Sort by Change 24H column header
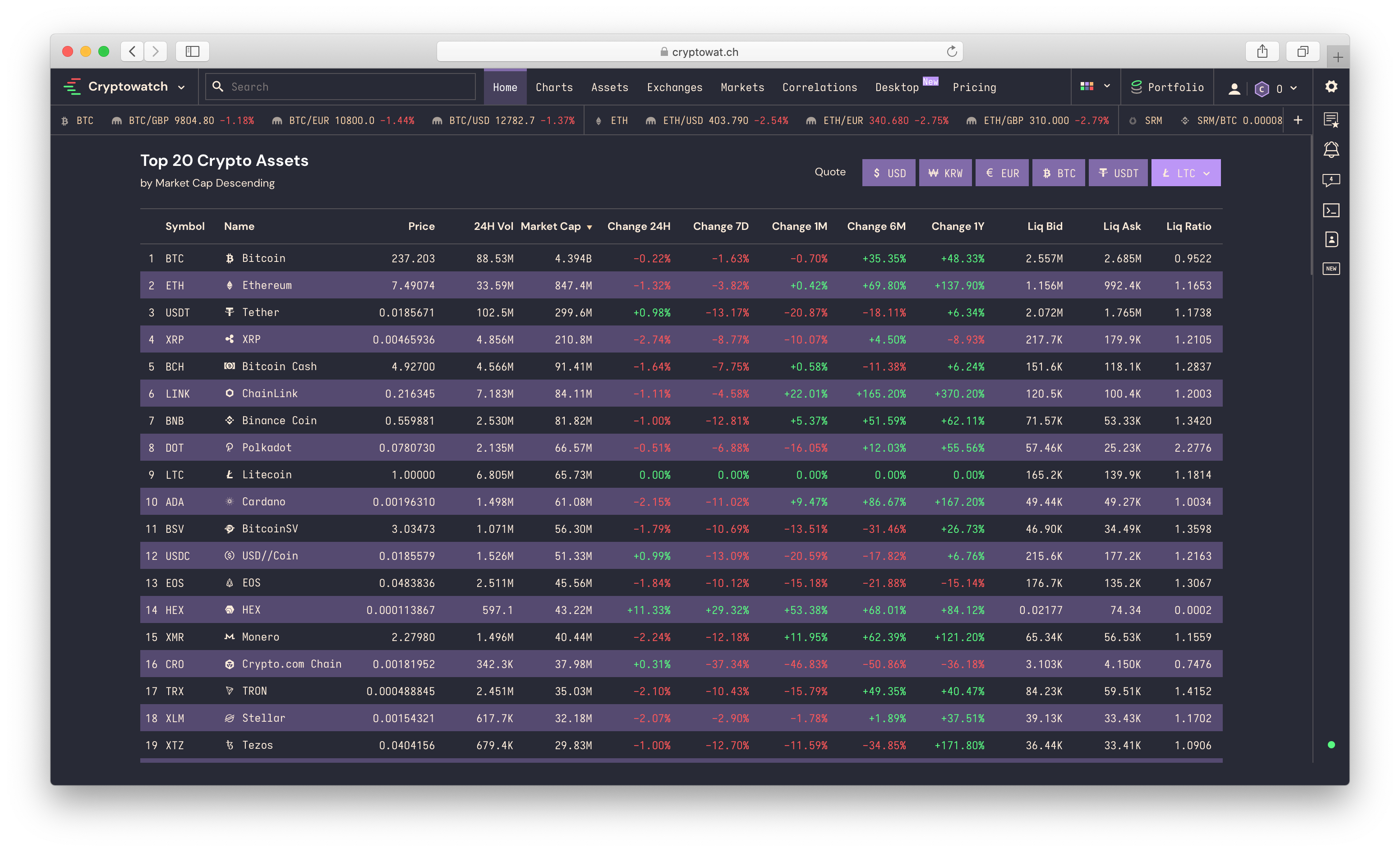This screenshot has width=1400, height=852. click(639, 226)
